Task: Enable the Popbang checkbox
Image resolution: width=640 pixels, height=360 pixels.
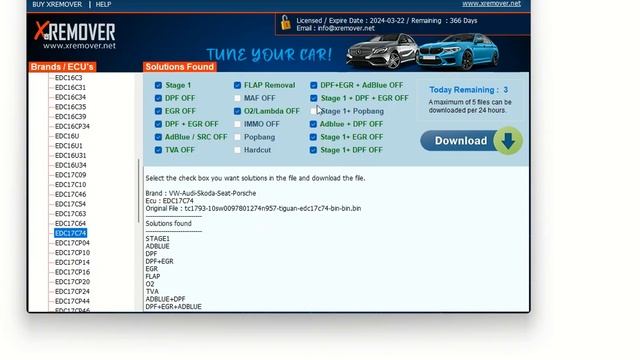Action: (237, 137)
